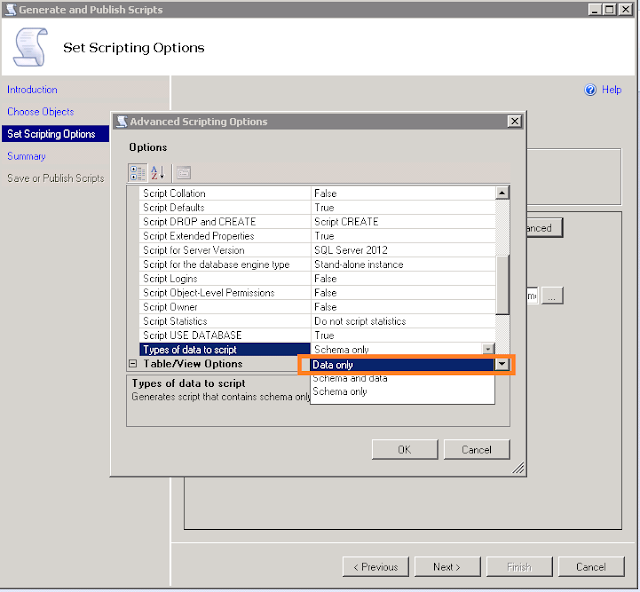
Task: Click Cancel in Advanced Scripting Options
Action: coord(476,450)
